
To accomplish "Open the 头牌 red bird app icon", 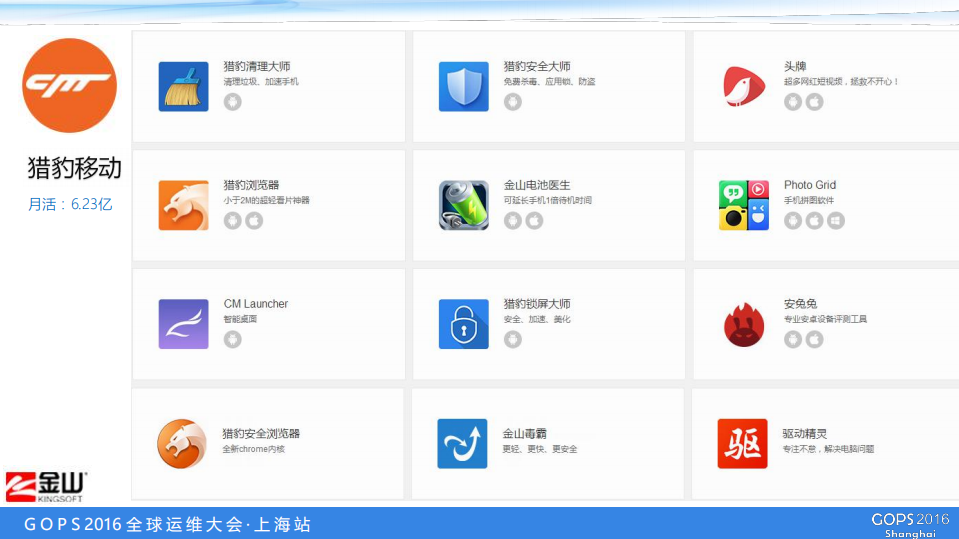I will [744, 86].
